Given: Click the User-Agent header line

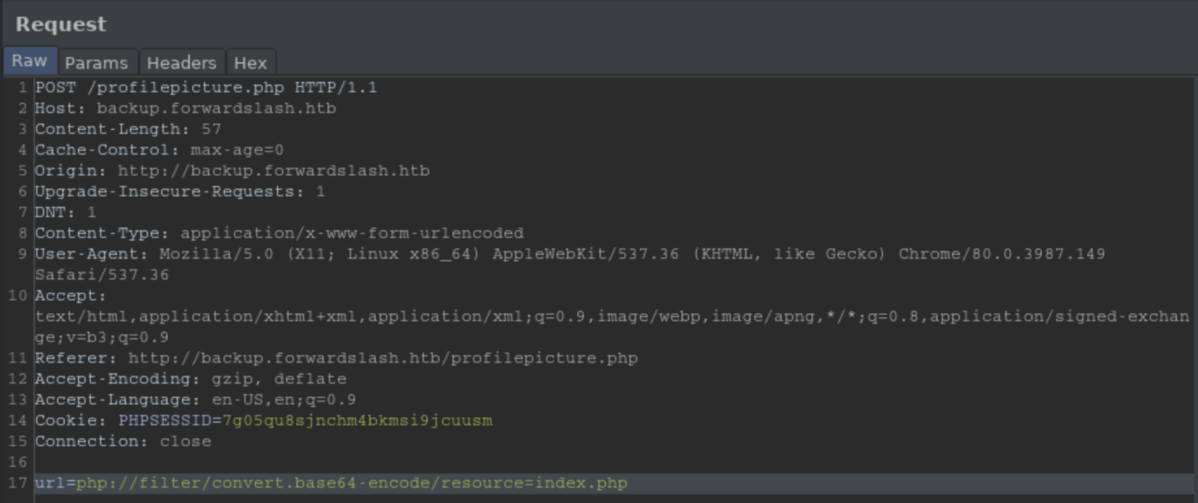Looking at the screenshot, I should tap(570, 254).
